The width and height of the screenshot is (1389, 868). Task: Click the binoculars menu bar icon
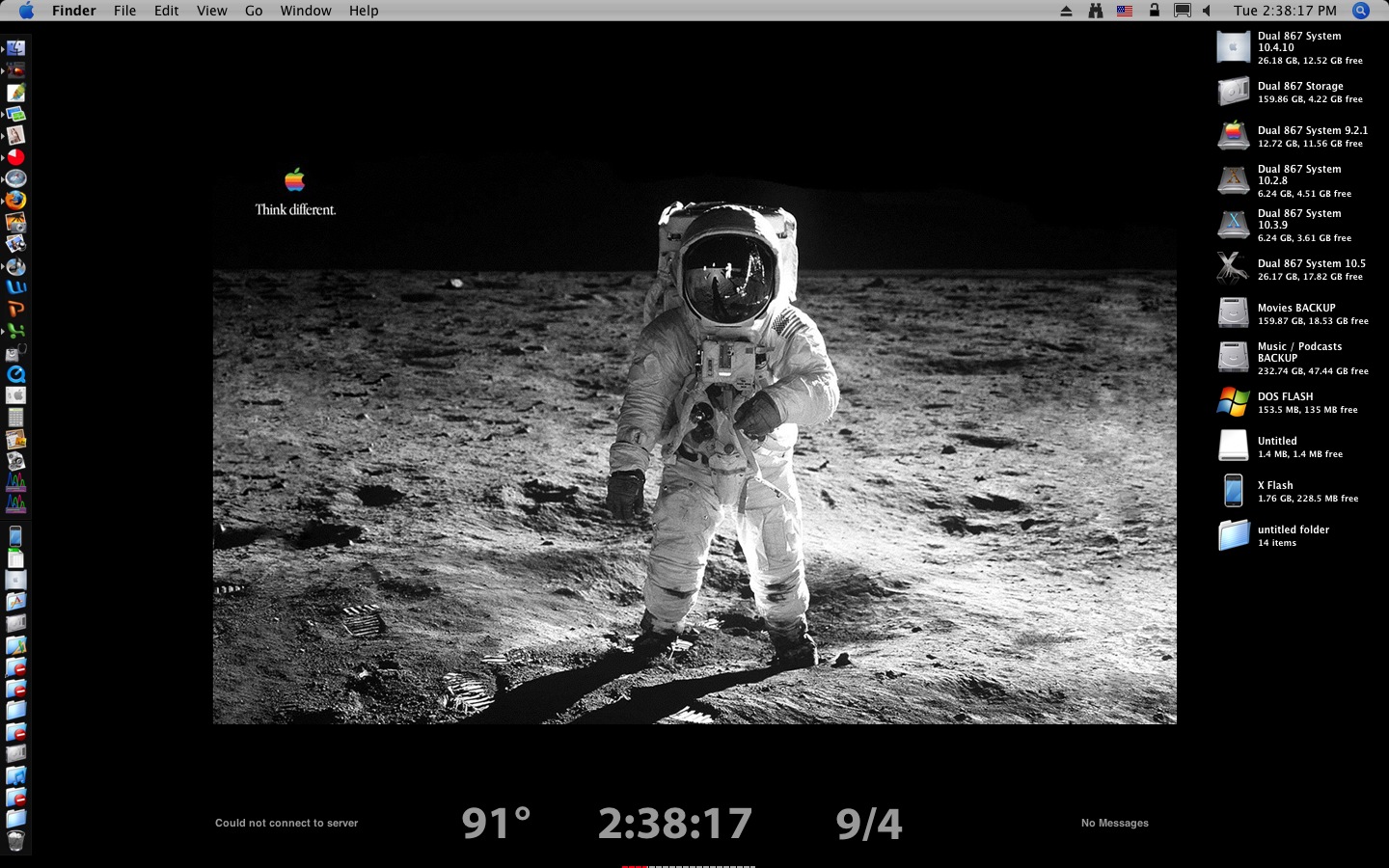[x=1095, y=11]
